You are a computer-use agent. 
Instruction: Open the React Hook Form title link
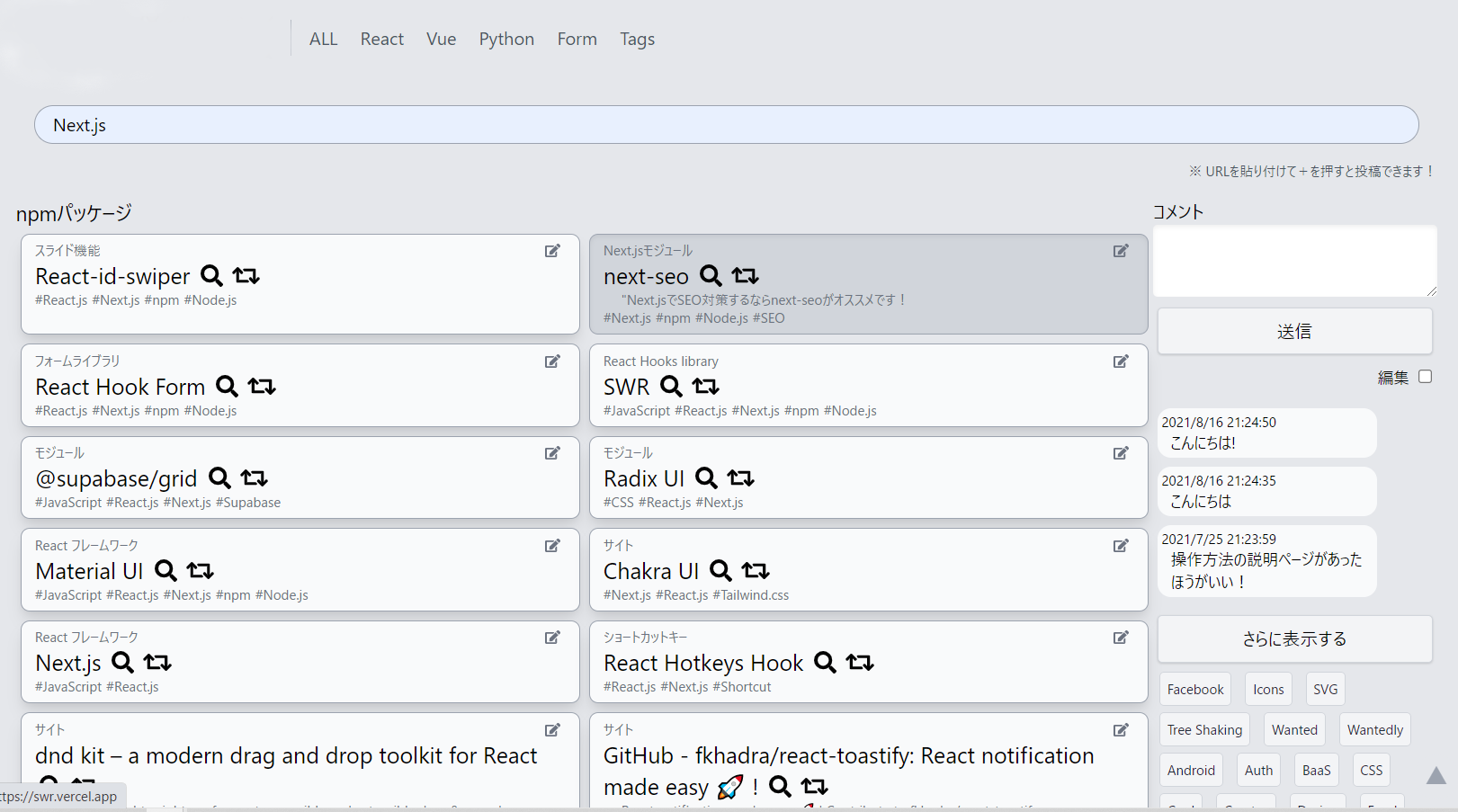click(121, 387)
